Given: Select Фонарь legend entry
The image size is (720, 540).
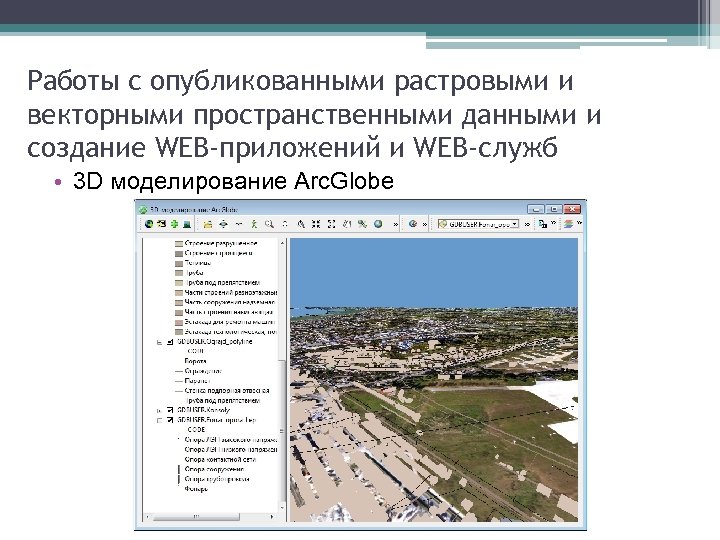Looking at the screenshot, I should click(x=196, y=489).
